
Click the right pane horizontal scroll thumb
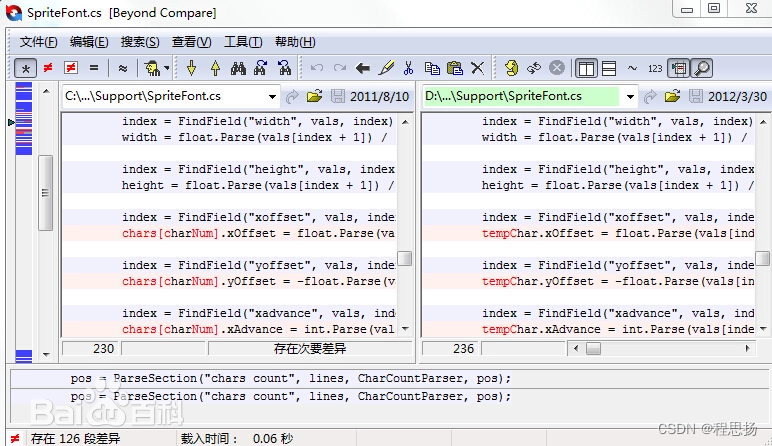(593, 349)
